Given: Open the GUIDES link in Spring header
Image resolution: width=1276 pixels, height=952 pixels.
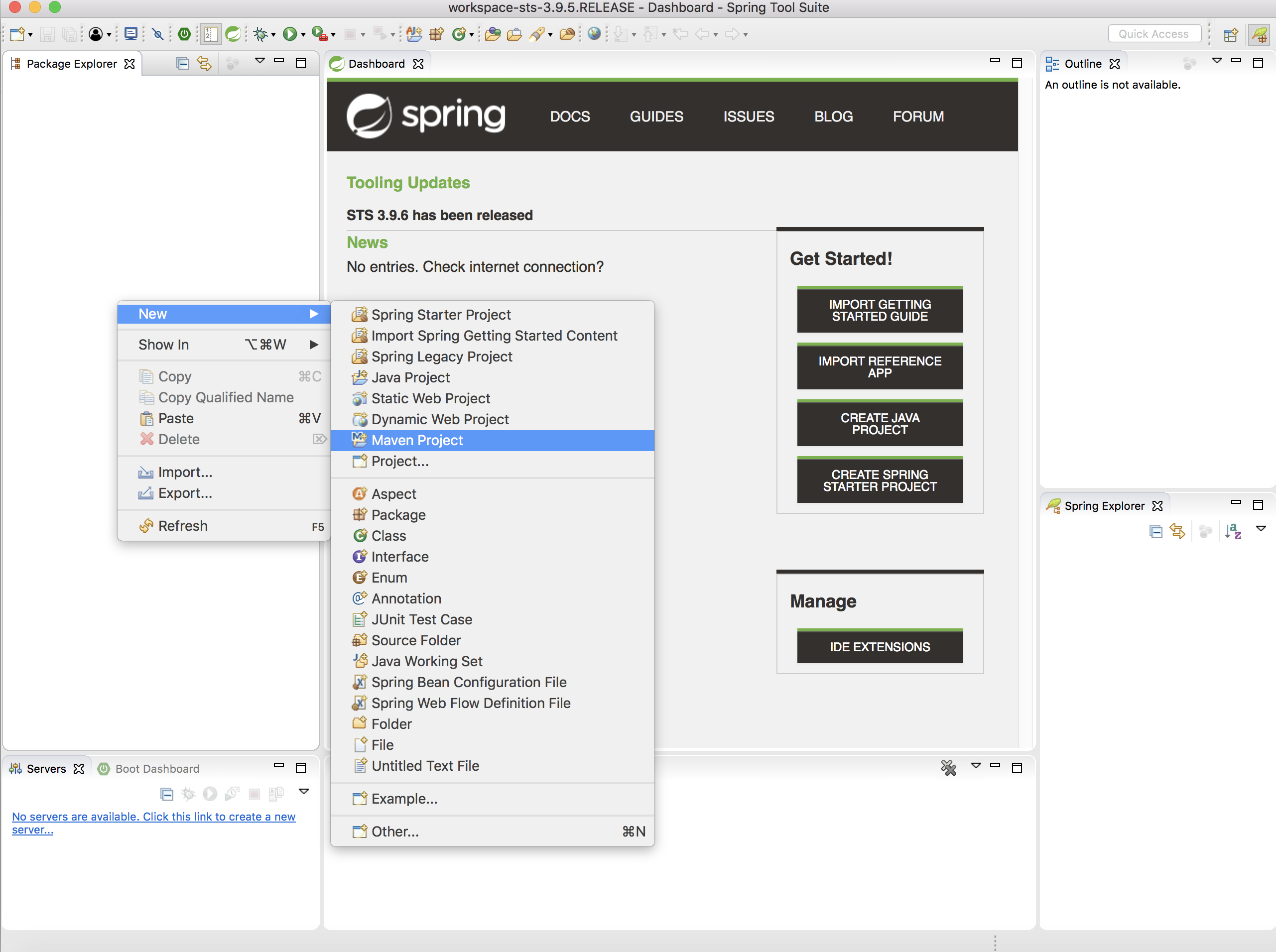Looking at the screenshot, I should pos(656,117).
